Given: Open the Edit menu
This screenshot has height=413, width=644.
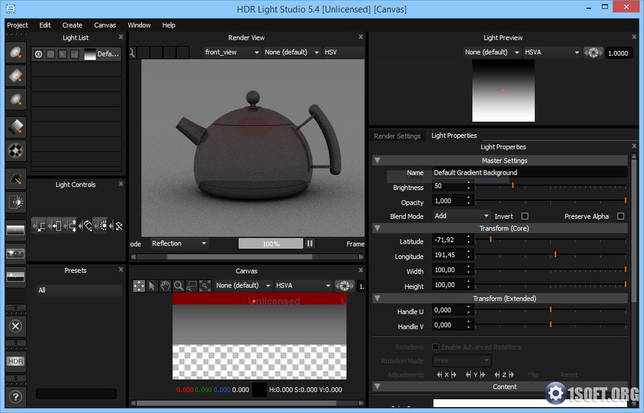Looking at the screenshot, I should click(45, 25).
